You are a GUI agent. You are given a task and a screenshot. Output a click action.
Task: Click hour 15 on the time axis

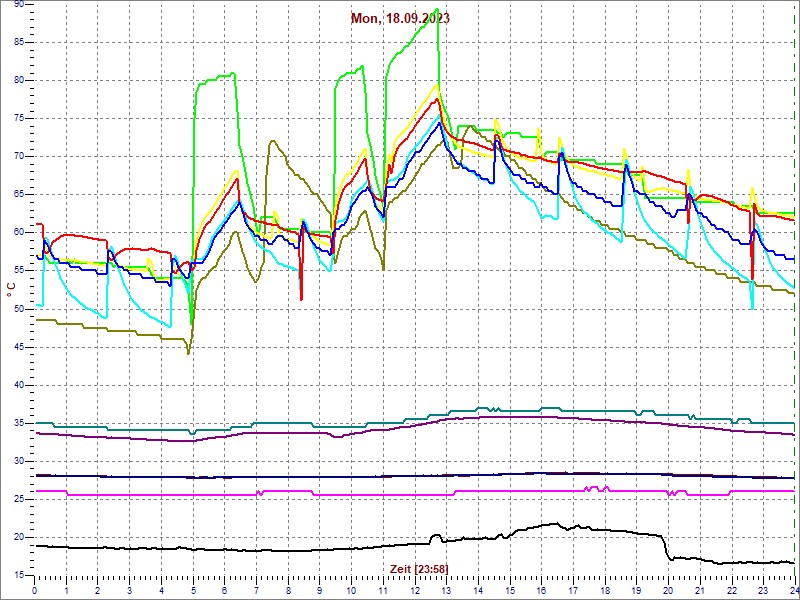(510, 590)
